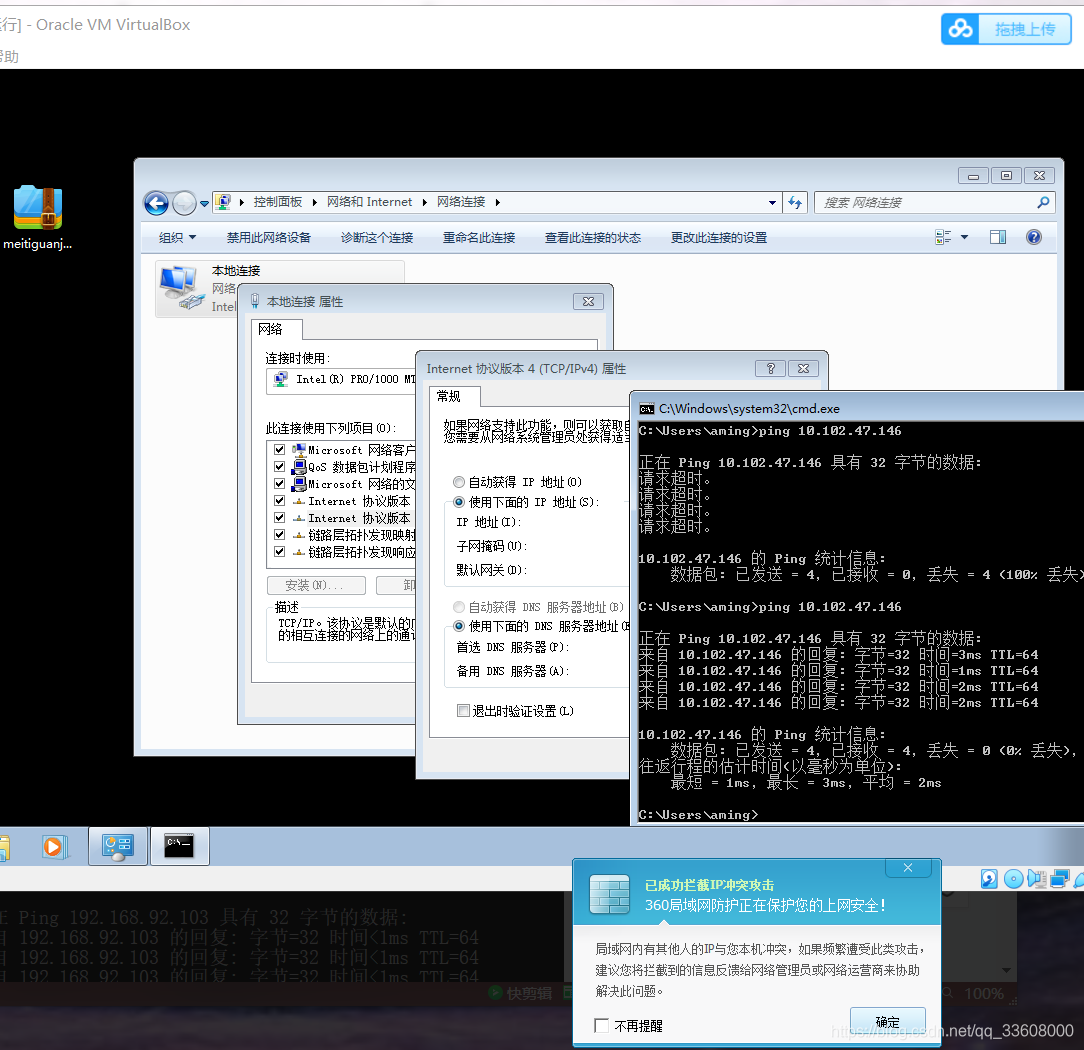
Task: Click the cmd.exe title bar icon
Action: (x=646, y=409)
